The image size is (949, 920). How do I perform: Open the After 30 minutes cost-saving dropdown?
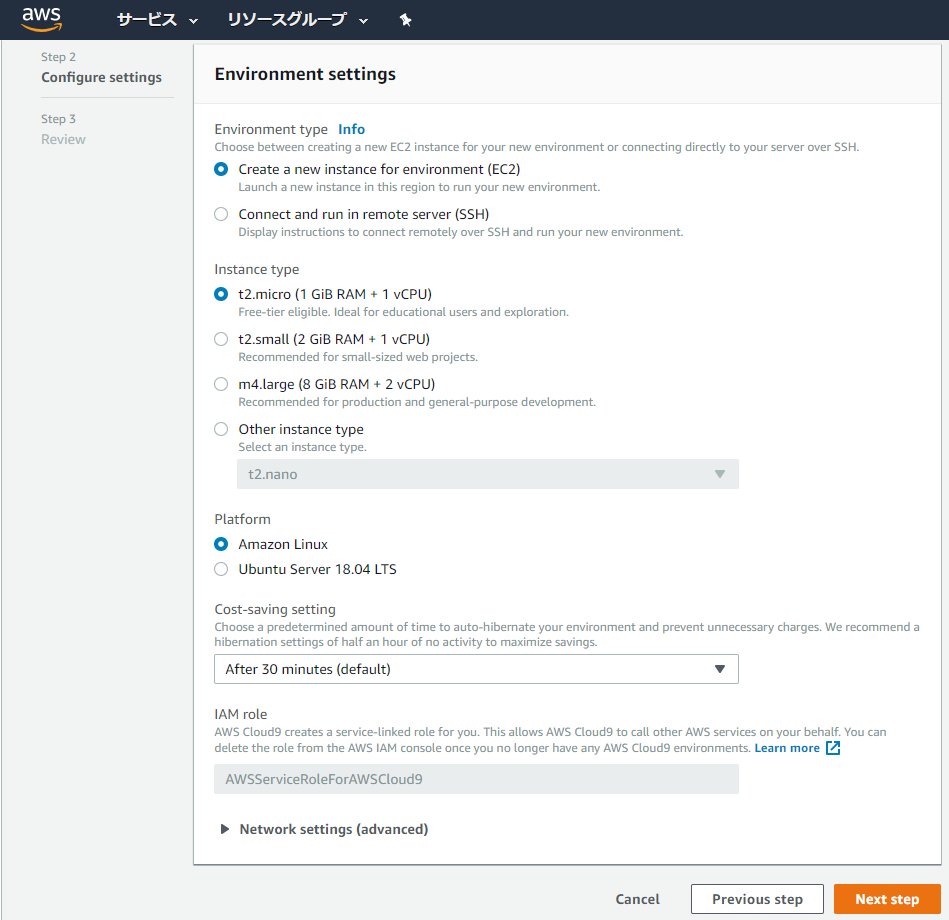(x=476, y=669)
